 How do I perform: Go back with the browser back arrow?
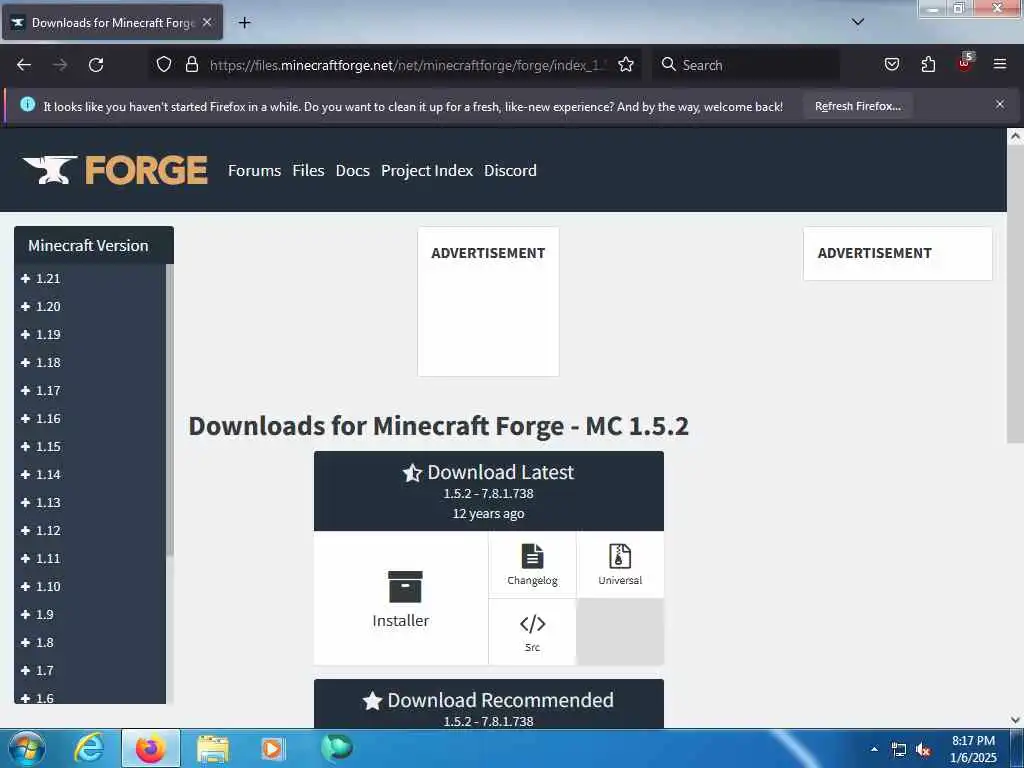point(24,65)
